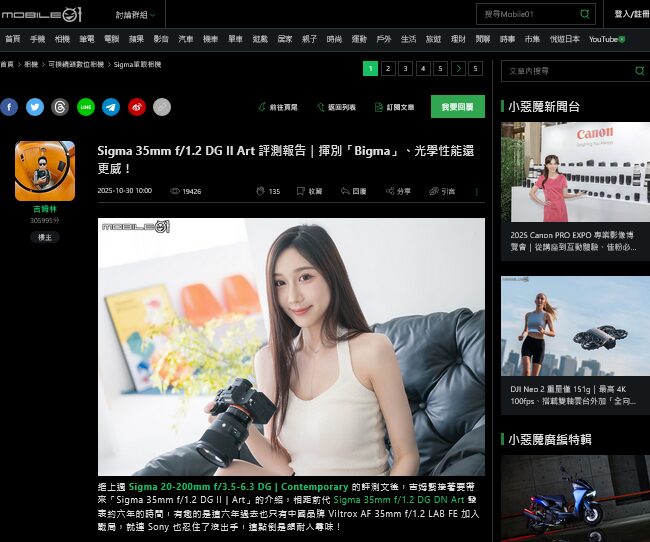Open the YouTube menu item
The height and width of the screenshot is (542, 650).
pyautogui.click(x=606, y=39)
